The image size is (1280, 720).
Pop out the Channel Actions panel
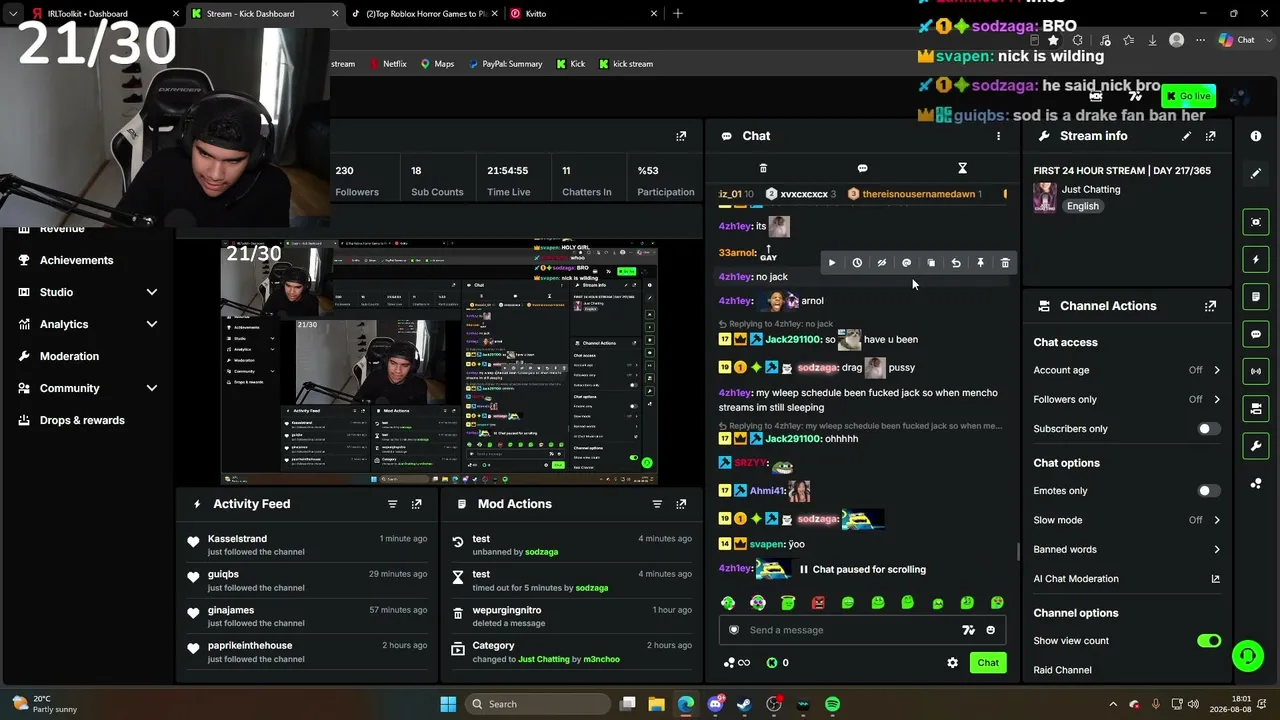pyautogui.click(x=1211, y=306)
